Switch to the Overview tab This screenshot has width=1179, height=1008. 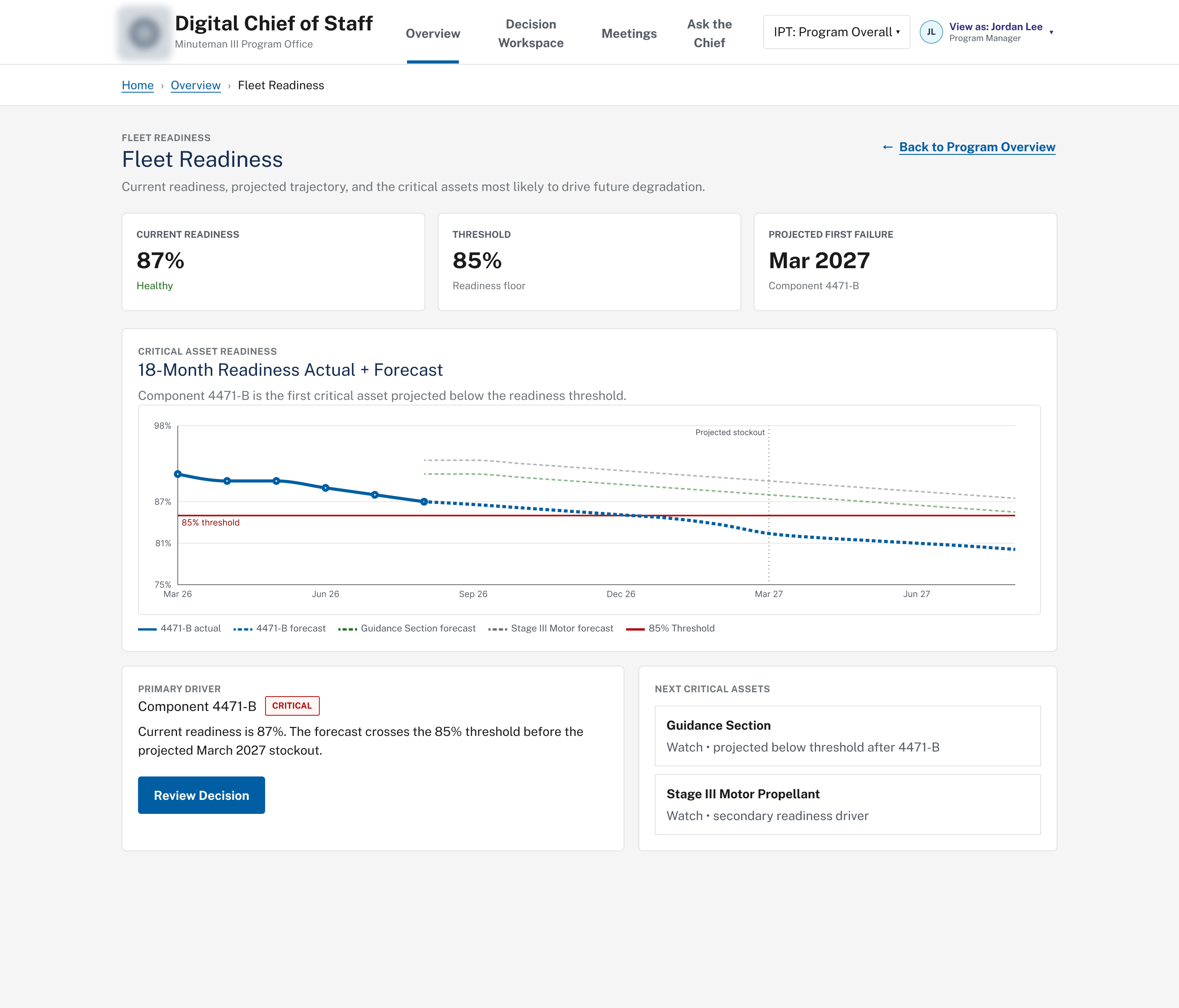[433, 34]
